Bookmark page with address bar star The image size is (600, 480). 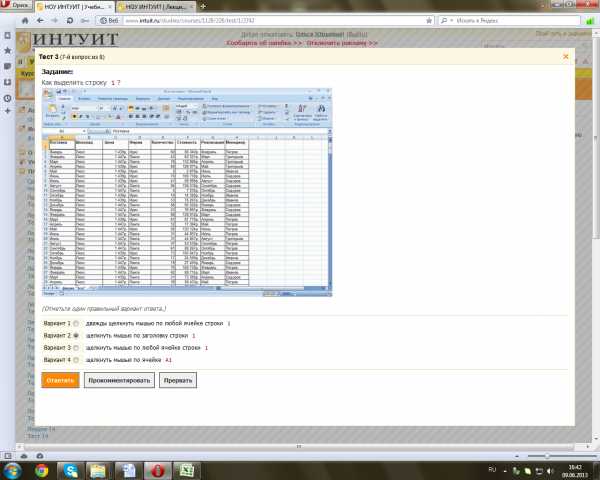pyautogui.click(x=429, y=20)
